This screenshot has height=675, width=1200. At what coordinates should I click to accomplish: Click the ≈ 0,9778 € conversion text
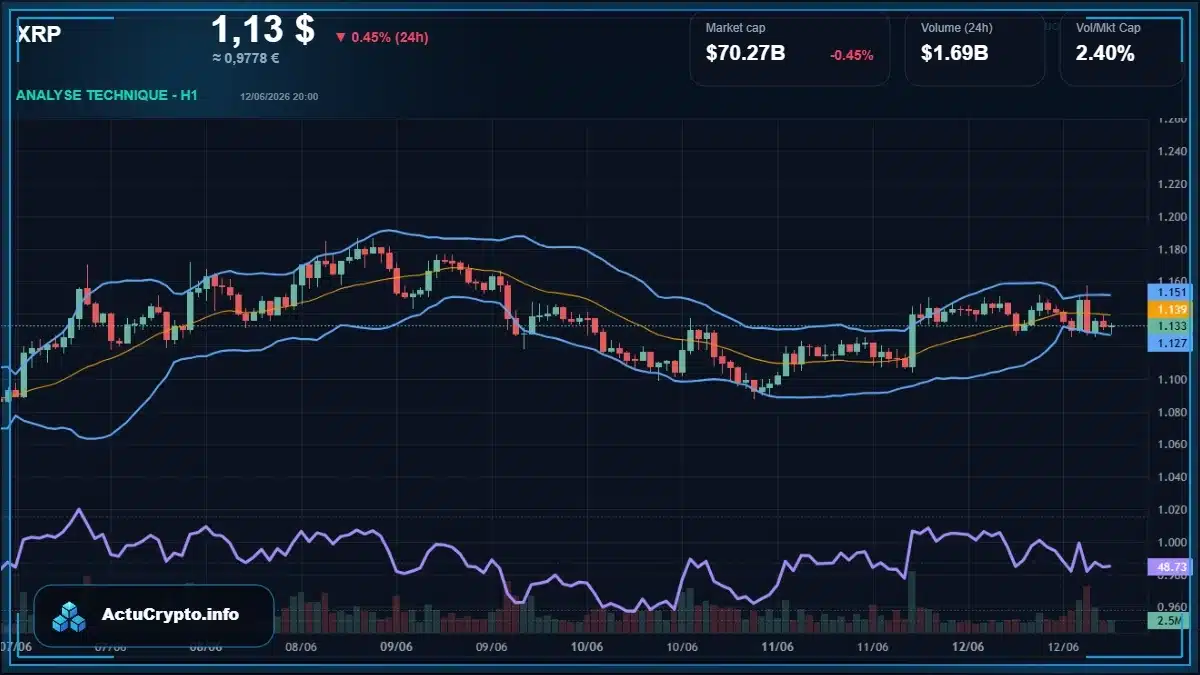click(246, 58)
